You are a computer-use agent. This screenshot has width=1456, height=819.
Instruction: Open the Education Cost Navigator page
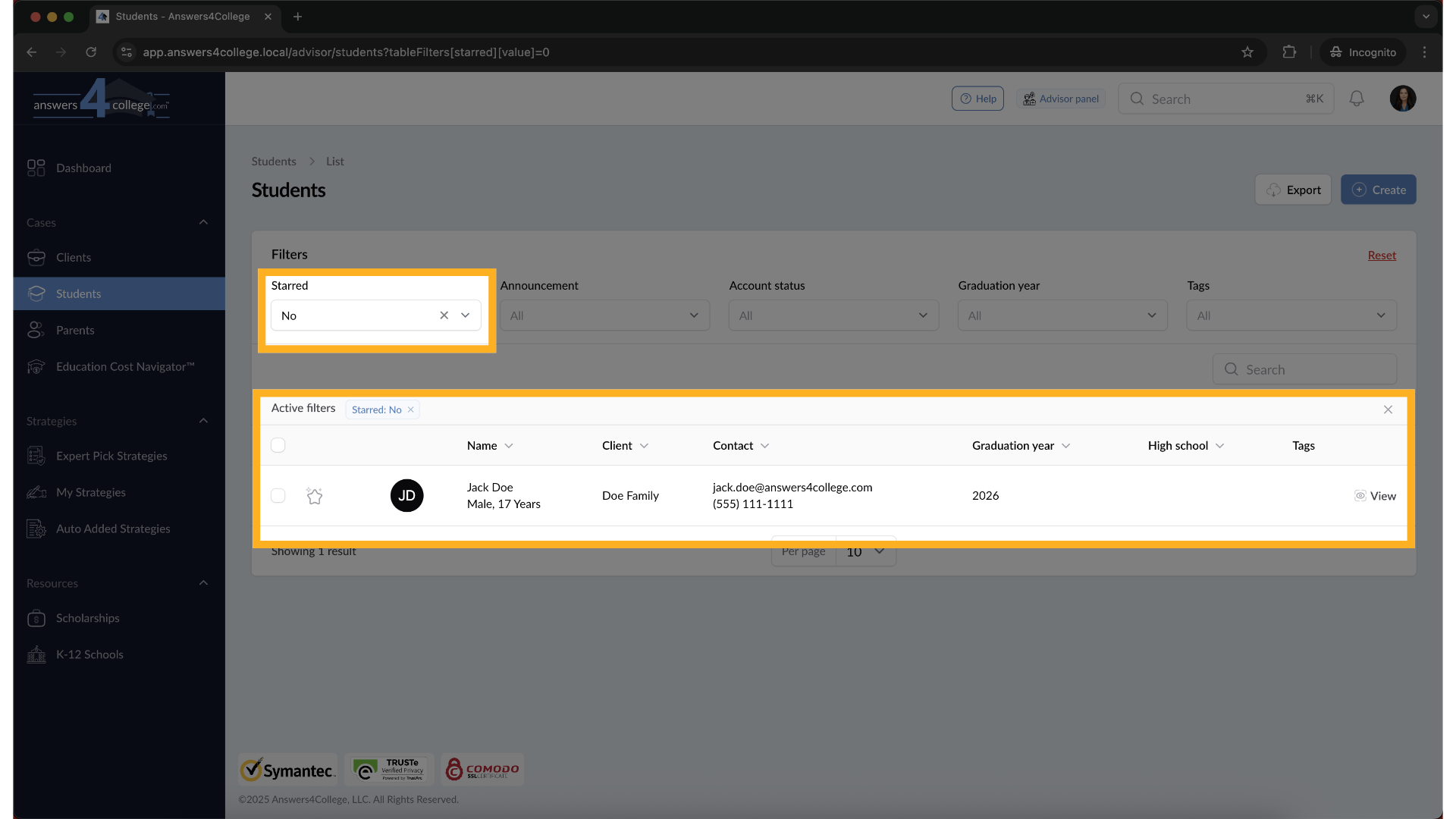[x=124, y=366]
